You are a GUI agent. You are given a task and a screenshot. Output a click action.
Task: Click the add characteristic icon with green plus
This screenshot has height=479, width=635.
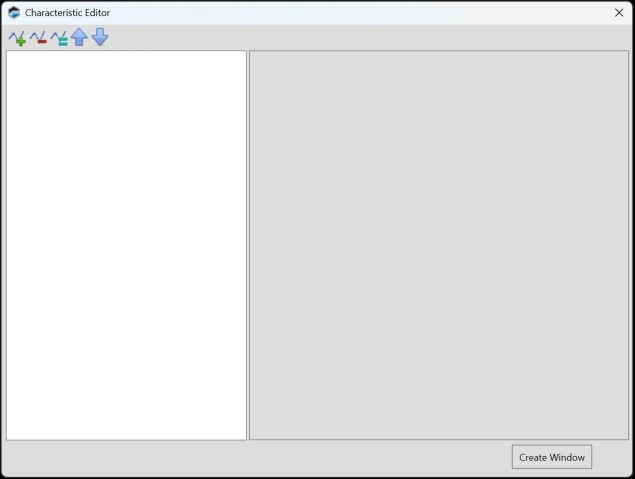pos(17,38)
